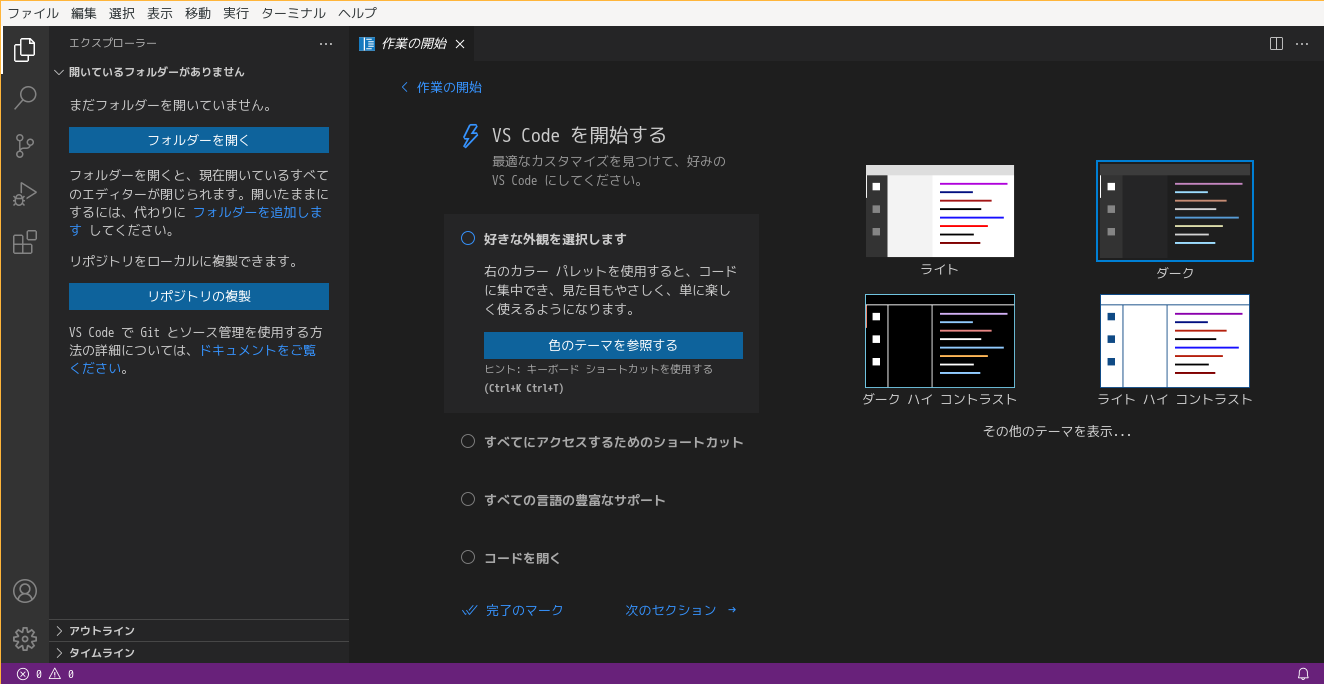1324x684 pixels.
Task: Select the 好きな外観を選択します step circle
Action: click(x=467, y=238)
